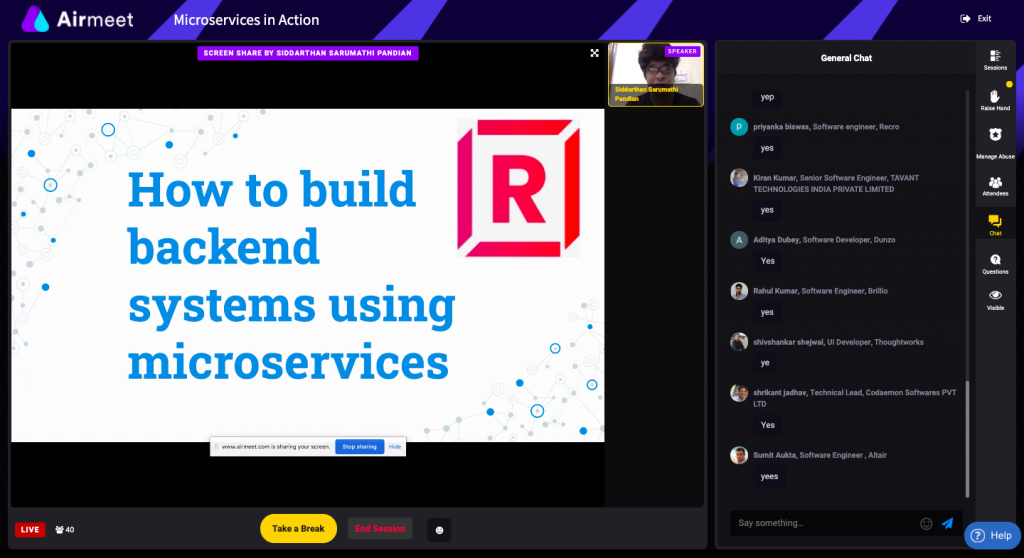Click the Exit button
This screenshot has height=558, width=1024.
tap(976, 19)
